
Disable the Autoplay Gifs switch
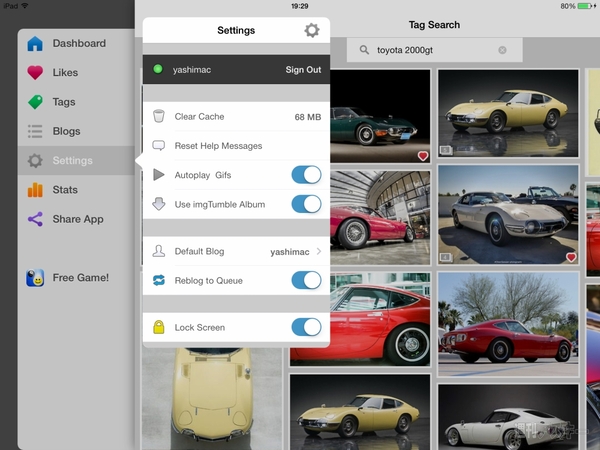click(x=305, y=175)
